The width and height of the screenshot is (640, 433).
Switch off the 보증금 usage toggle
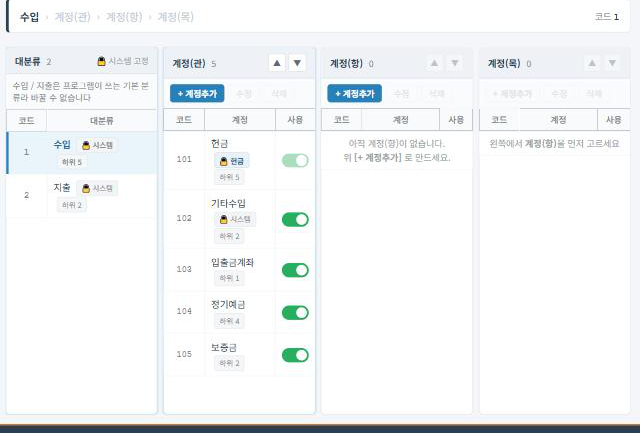coord(295,355)
